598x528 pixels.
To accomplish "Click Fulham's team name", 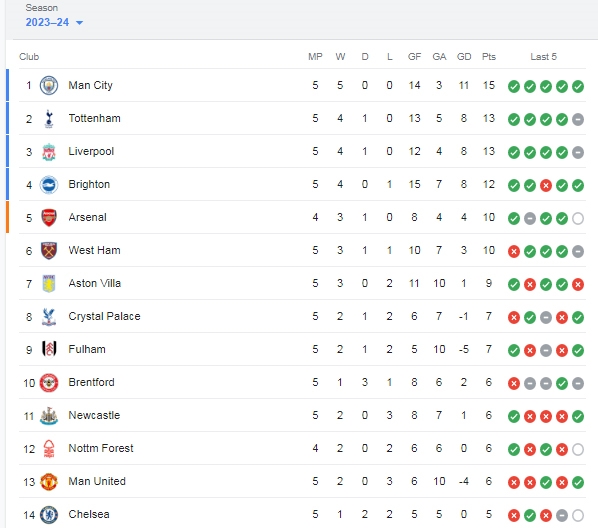I will point(87,349).
